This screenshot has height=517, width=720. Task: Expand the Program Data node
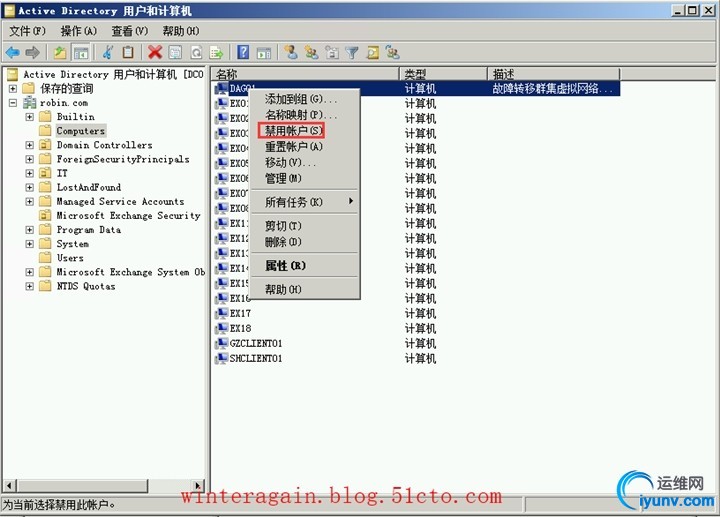[29, 230]
